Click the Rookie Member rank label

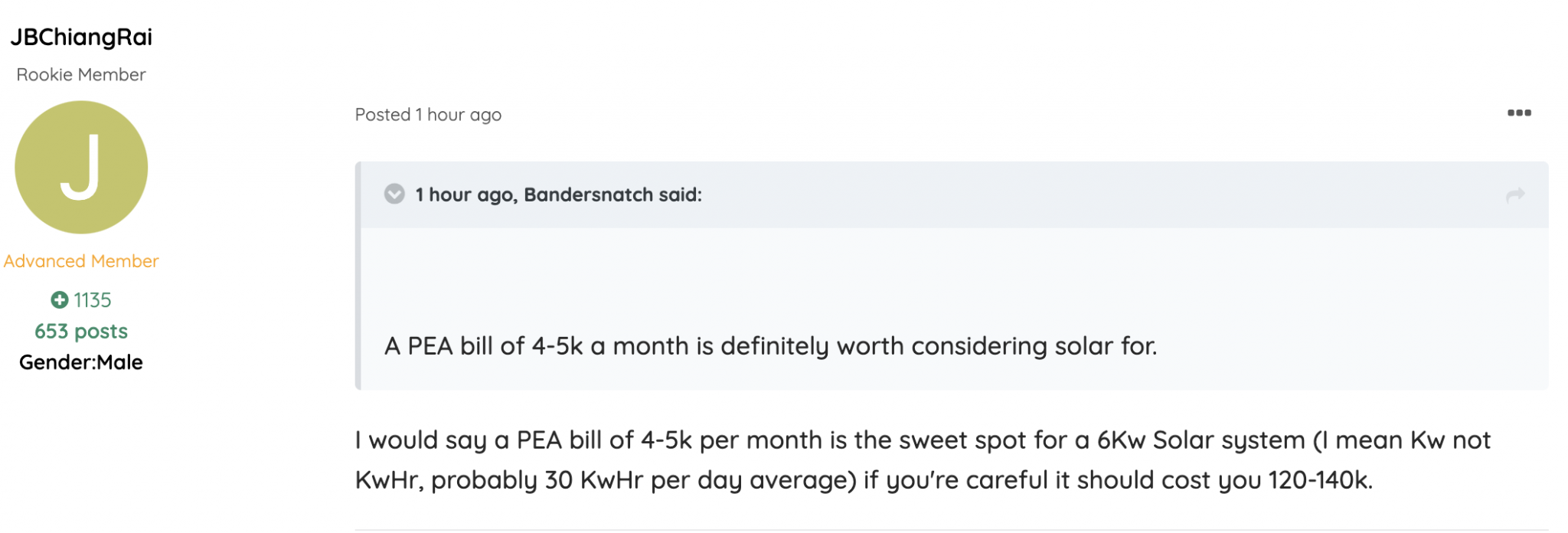(81, 74)
